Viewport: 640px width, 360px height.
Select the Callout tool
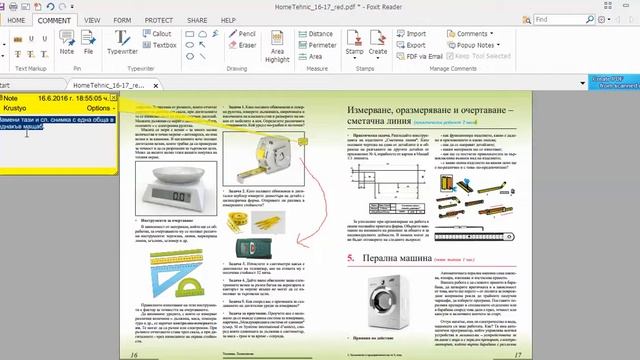point(158,33)
